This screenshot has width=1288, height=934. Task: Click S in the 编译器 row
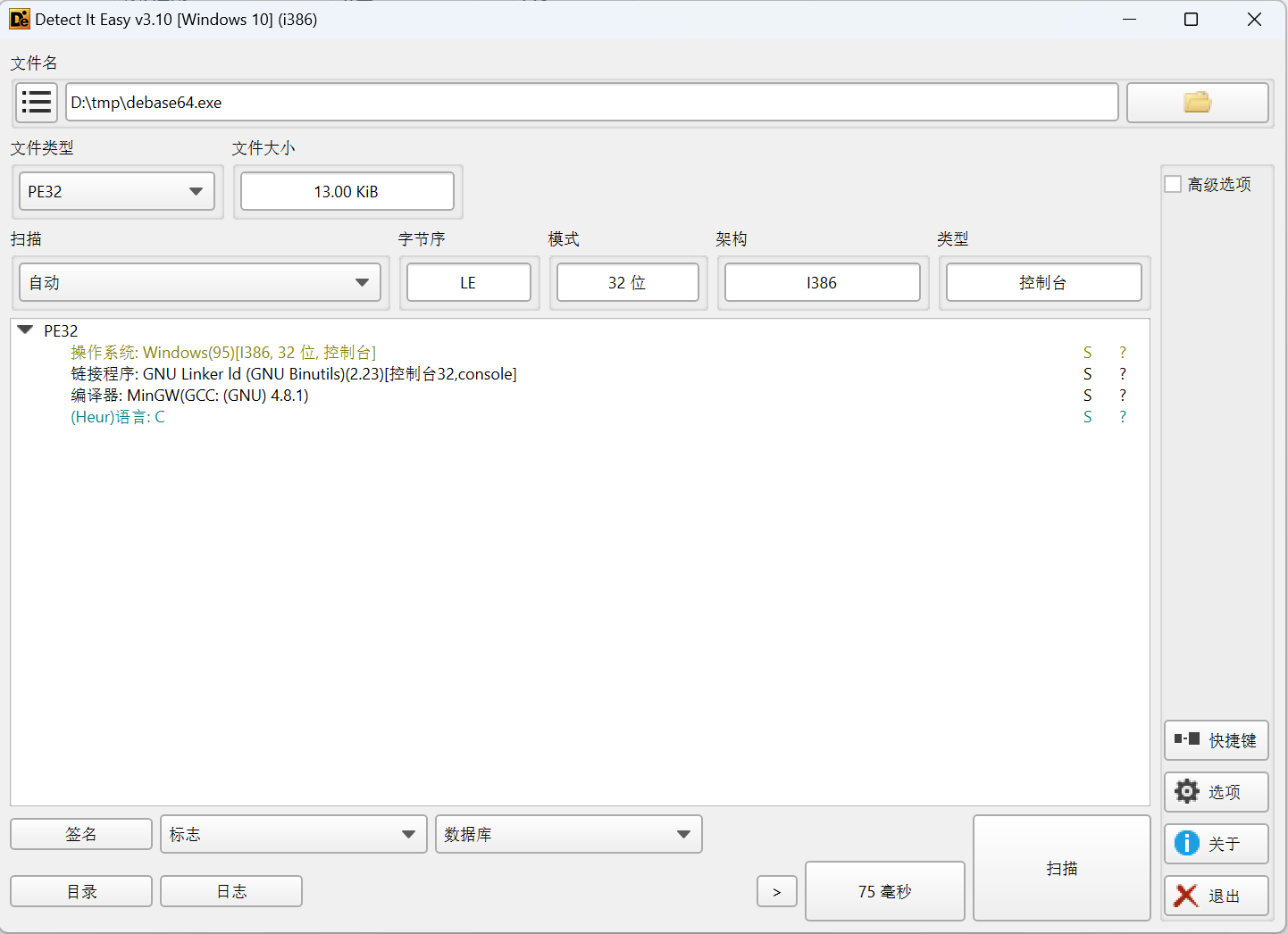coord(1088,396)
